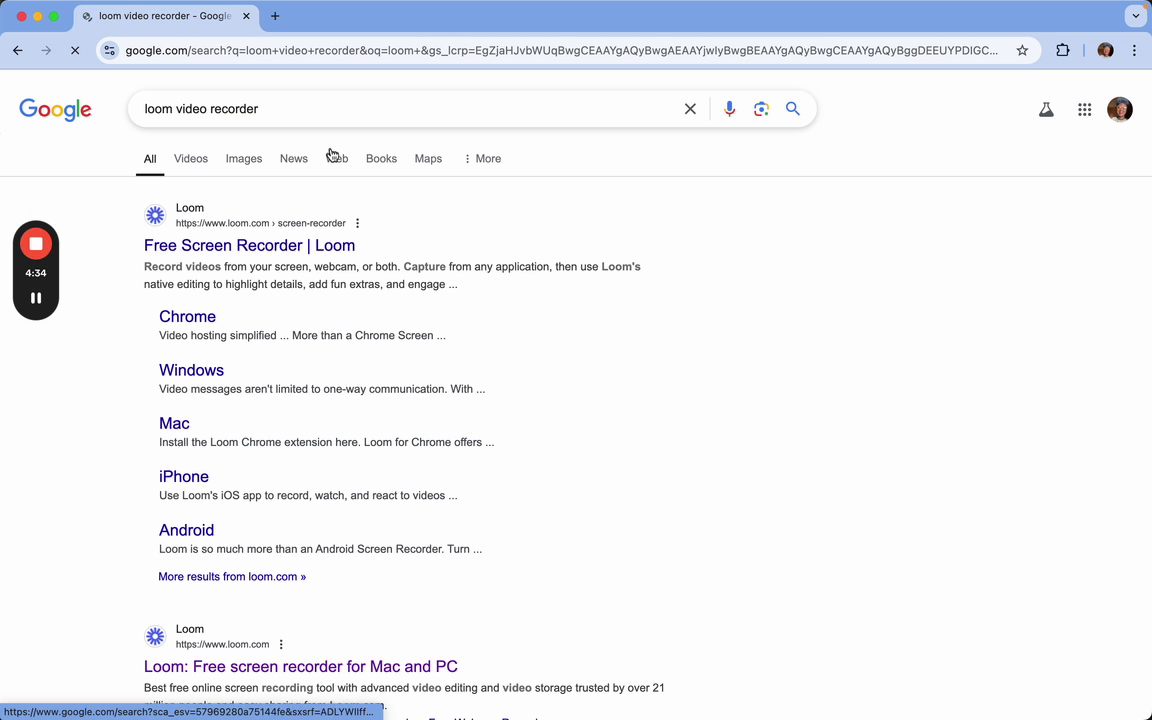Image resolution: width=1152 pixels, height=720 pixels.
Task: Click the Loom favicon of second result
Action: [x=155, y=636]
